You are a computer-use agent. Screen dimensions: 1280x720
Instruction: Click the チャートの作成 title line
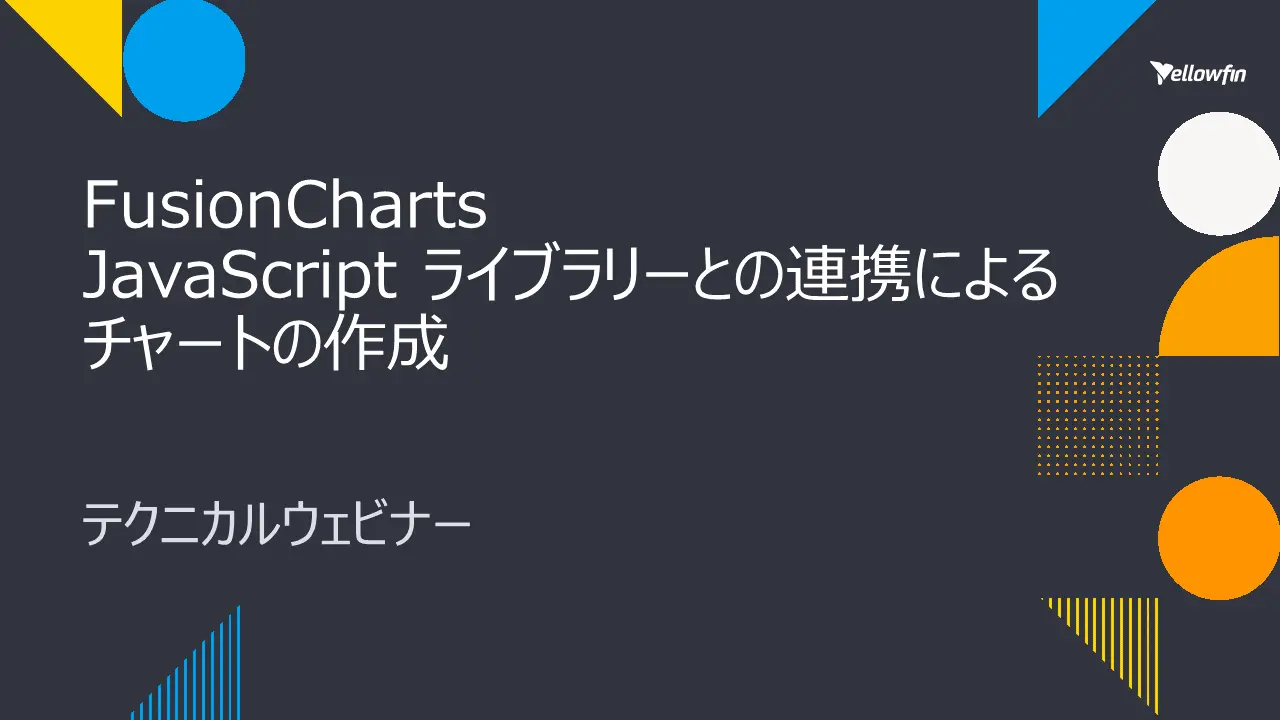tap(265, 346)
